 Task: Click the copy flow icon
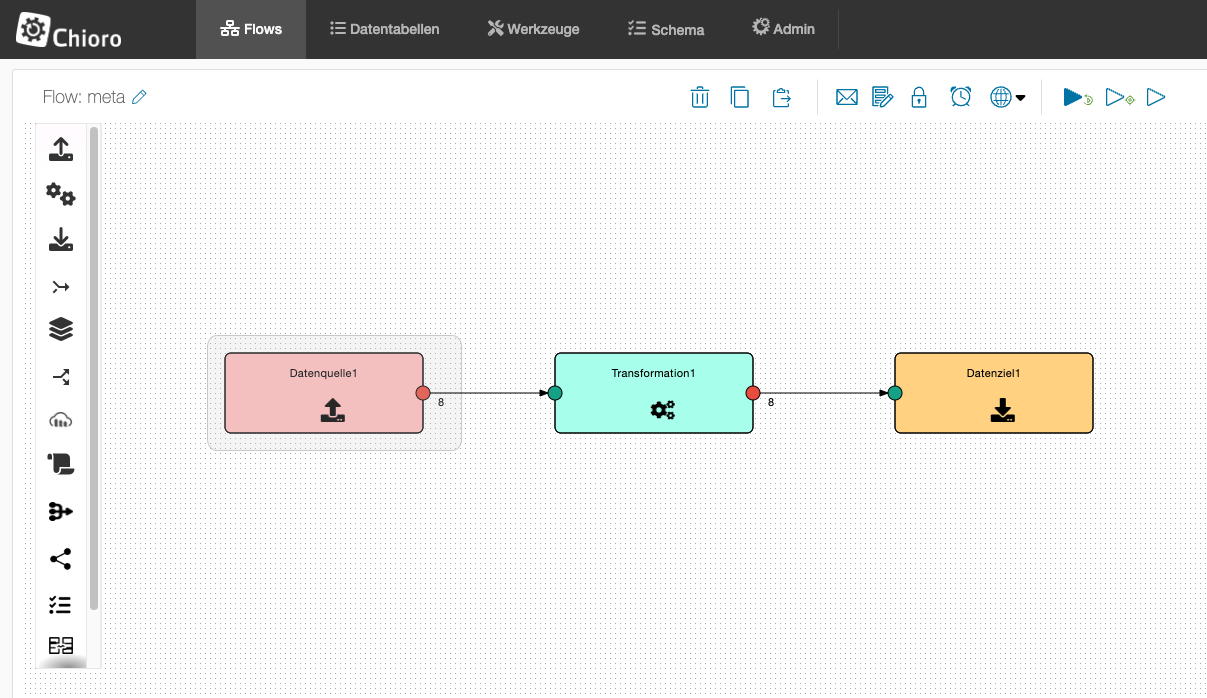click(x=740, y=97)
